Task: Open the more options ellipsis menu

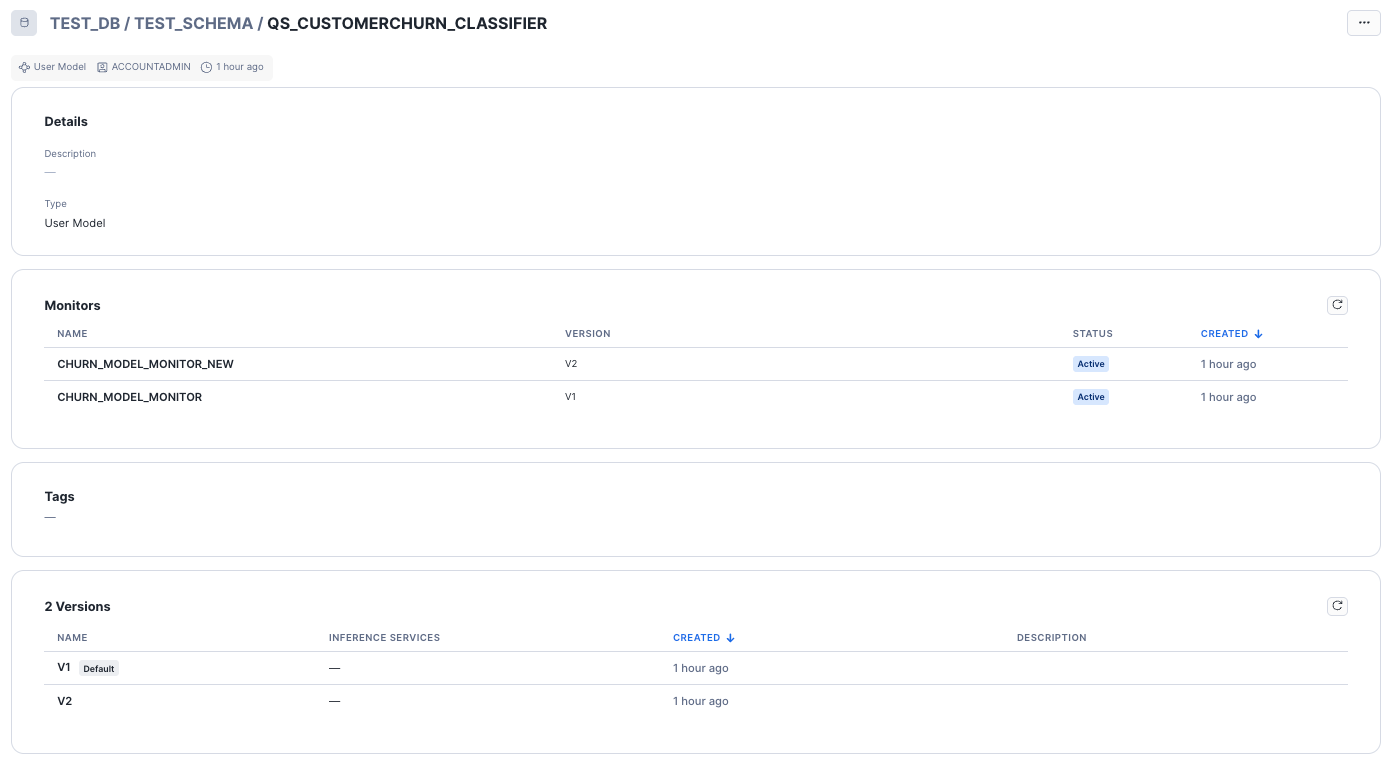Action: tap(1363, 23)
